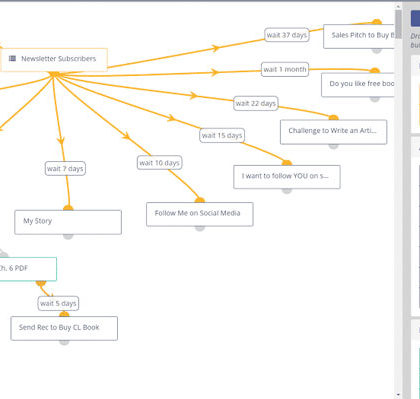Select the Newsletter Subscribers source node

pyautogui.click(x=54, y=60)
